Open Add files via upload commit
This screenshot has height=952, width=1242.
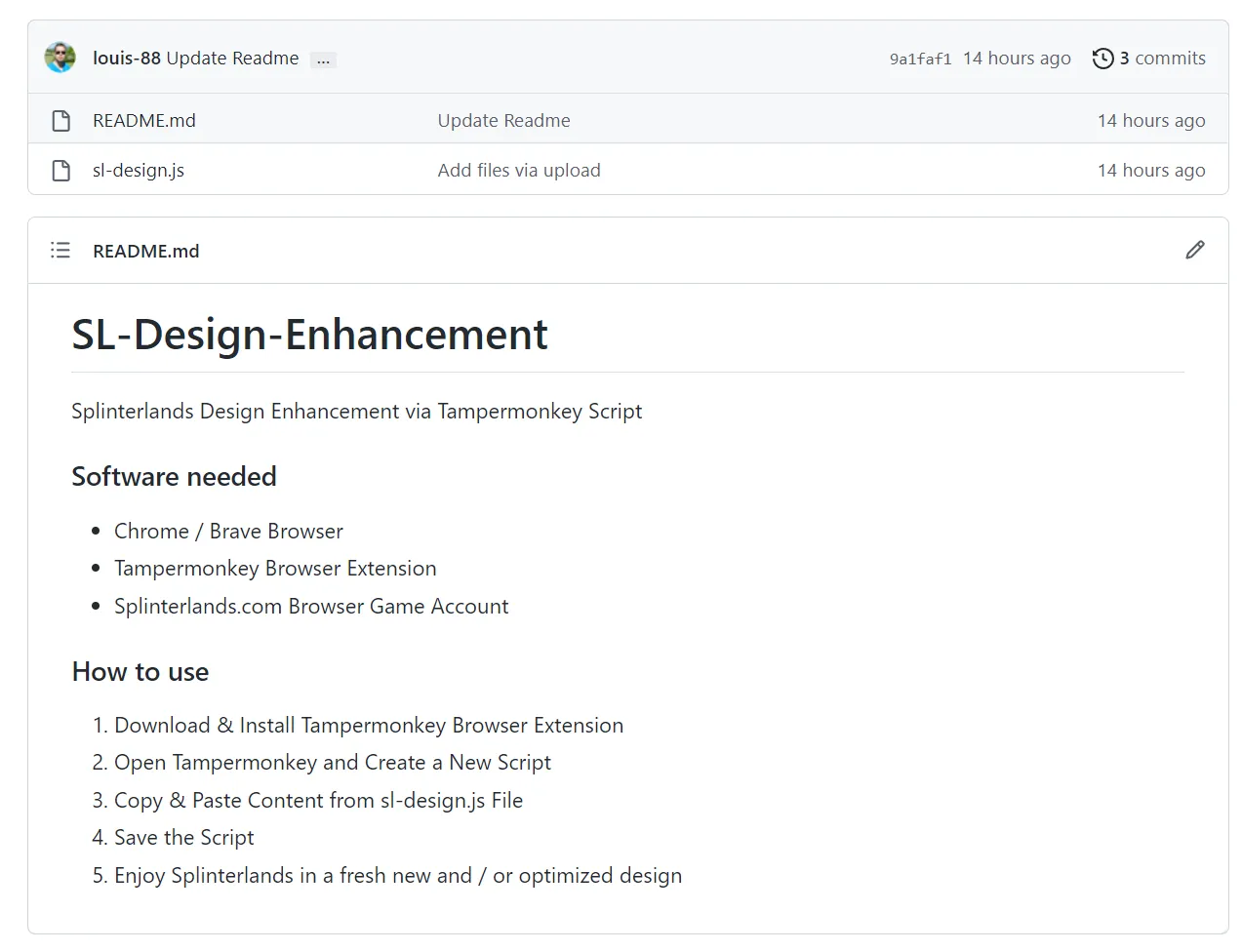tap(519, 171)
